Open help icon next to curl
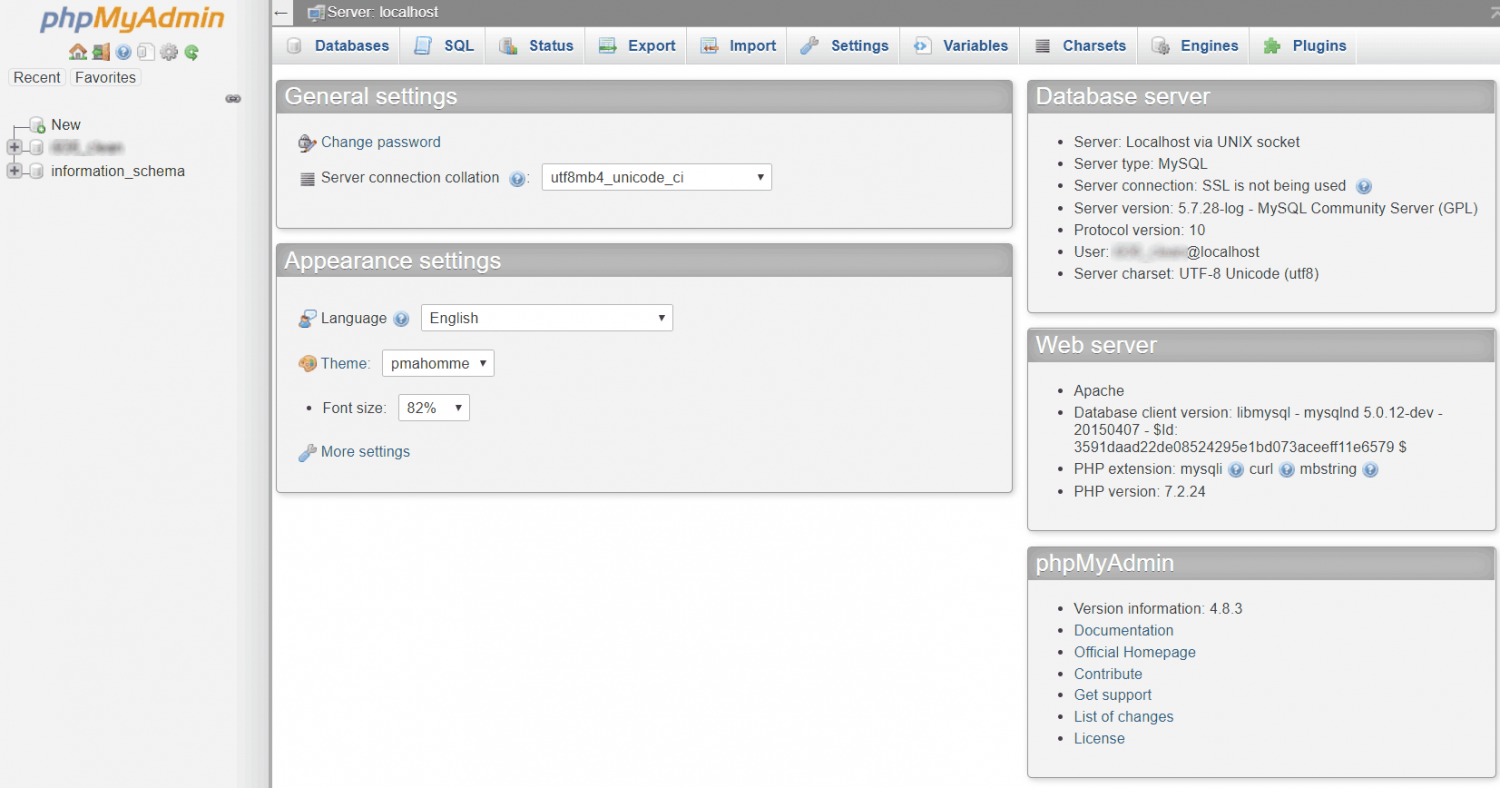Viewport: 1500px width, 788px height. click(x=1287, y=469)
